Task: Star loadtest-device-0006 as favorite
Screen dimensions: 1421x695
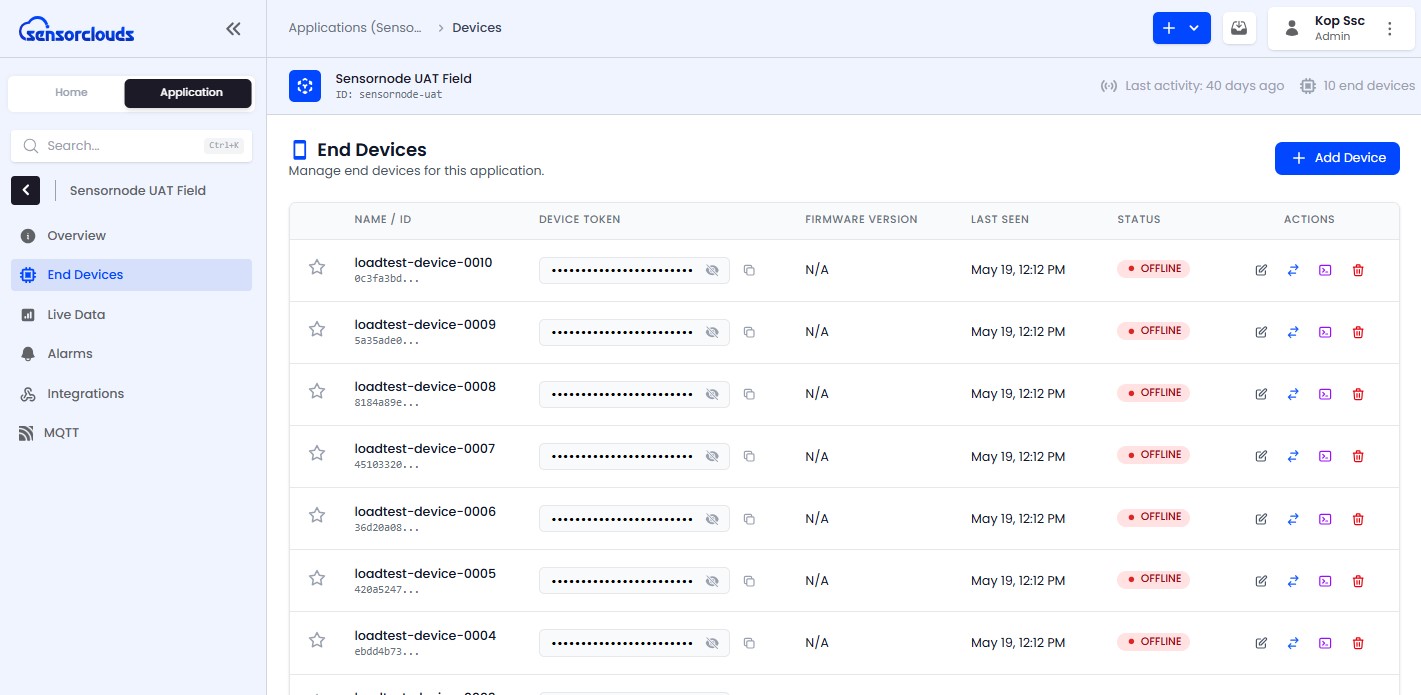Action: coord(317,515)
